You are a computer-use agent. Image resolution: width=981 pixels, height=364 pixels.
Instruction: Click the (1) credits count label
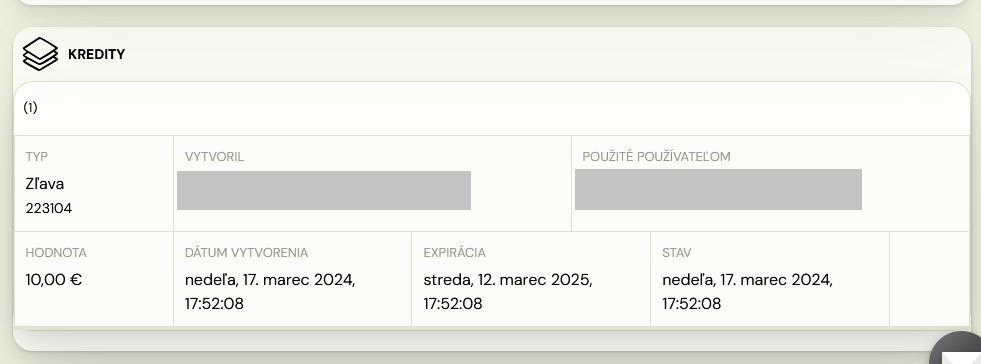[31, 108]
